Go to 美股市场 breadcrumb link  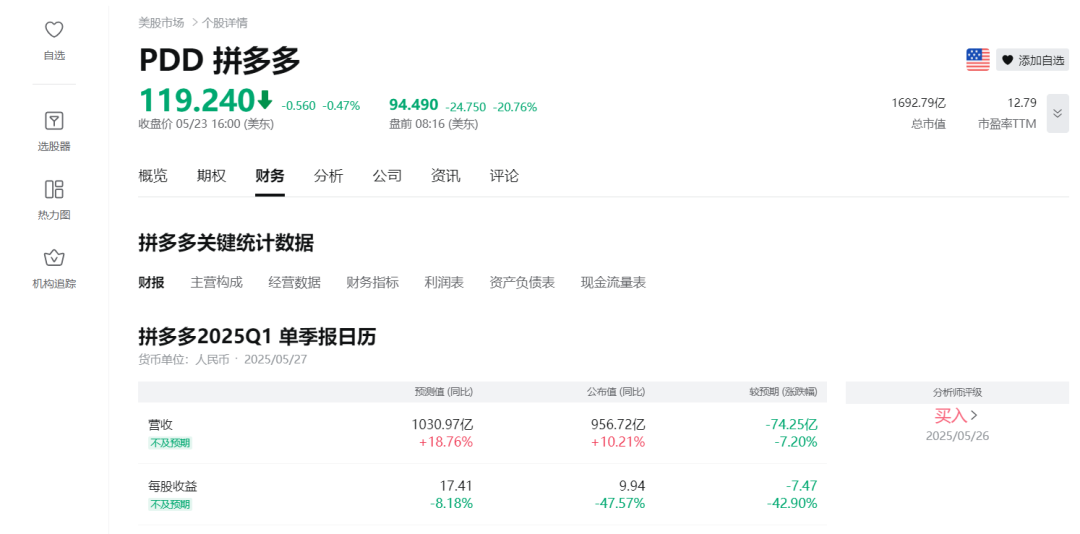161,23
